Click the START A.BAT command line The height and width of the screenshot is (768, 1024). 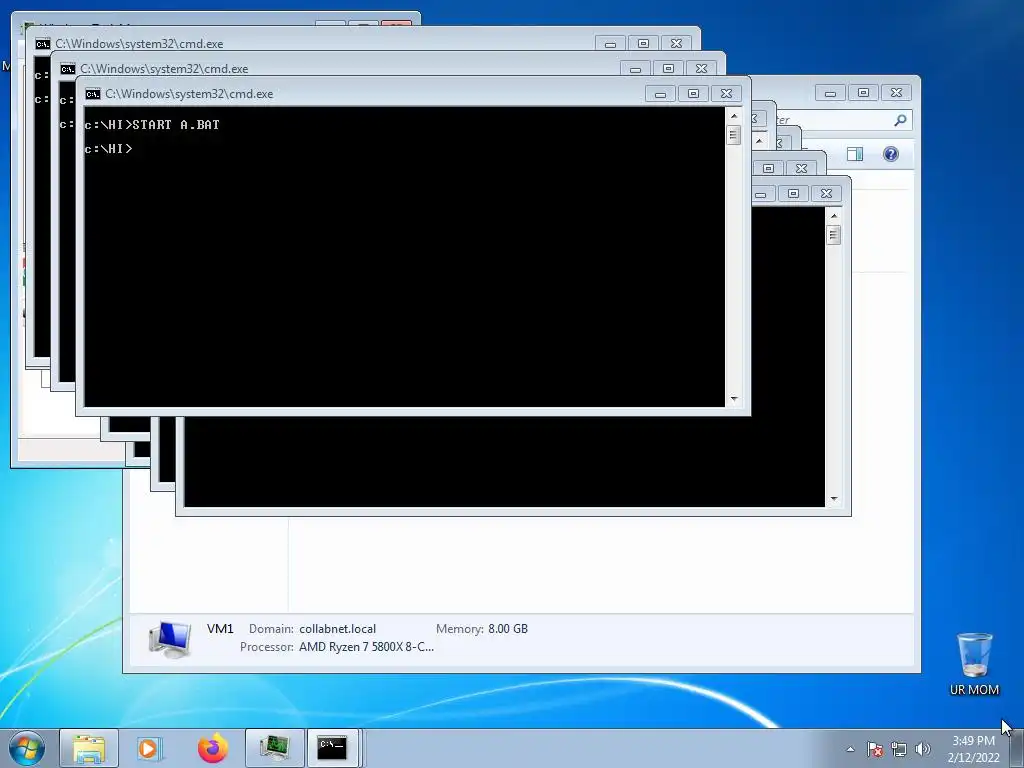click(152, 125)
